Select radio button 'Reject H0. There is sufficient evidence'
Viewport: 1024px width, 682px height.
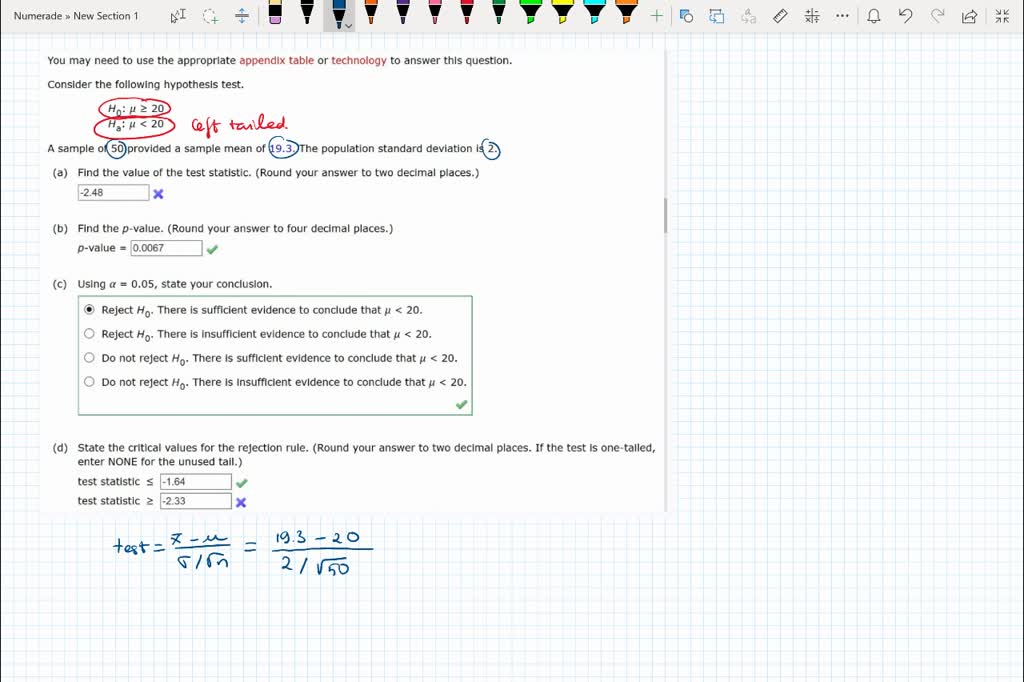coord(89,310)
